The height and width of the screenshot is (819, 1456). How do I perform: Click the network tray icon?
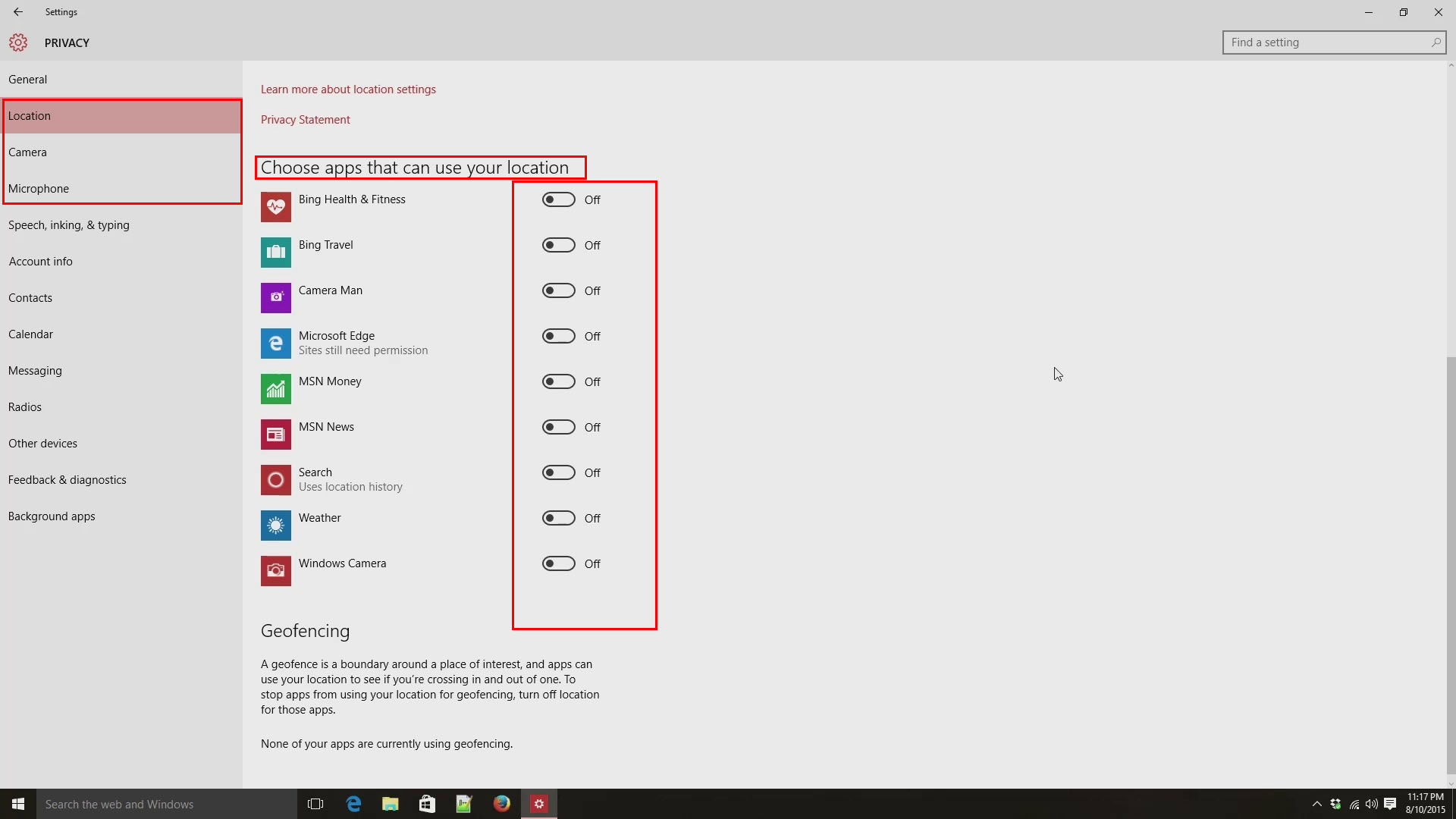click(1354, 804)
